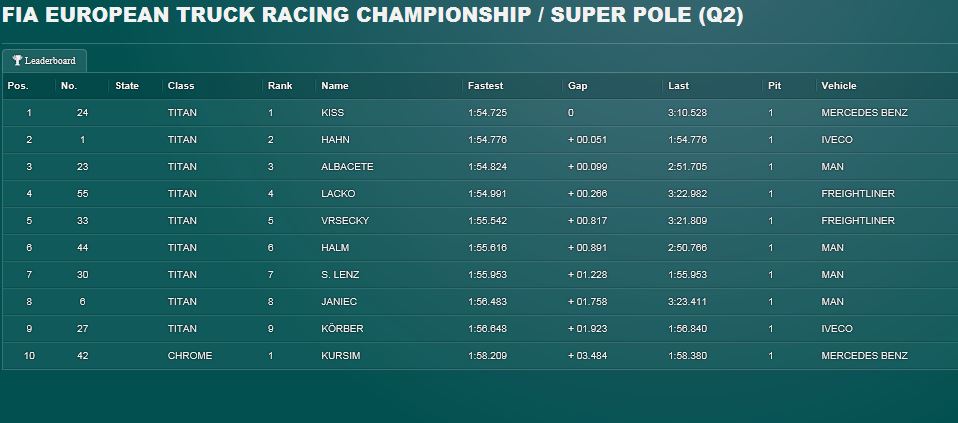Select the HAHN driver name
This screenshot has height=423, width=958.
pos(335,140)
